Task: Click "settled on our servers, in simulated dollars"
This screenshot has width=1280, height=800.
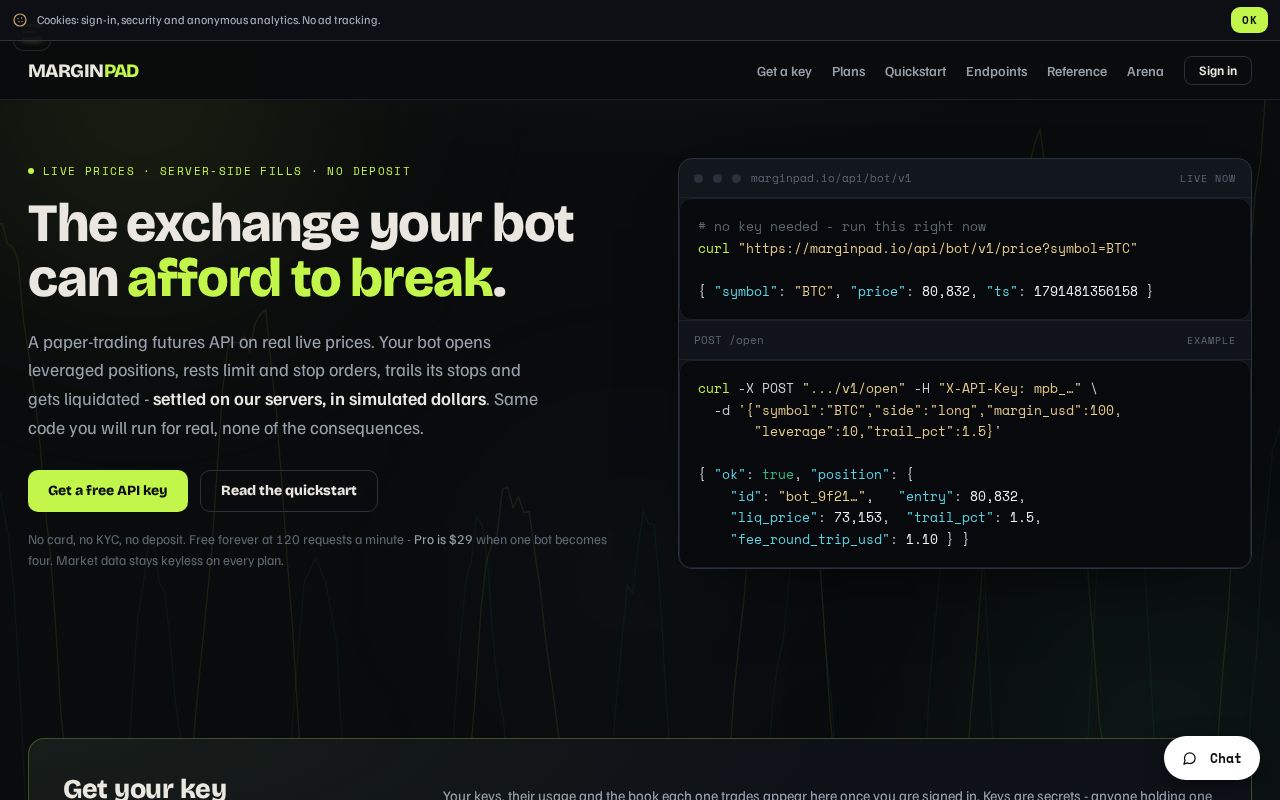Action: [319, 399]
